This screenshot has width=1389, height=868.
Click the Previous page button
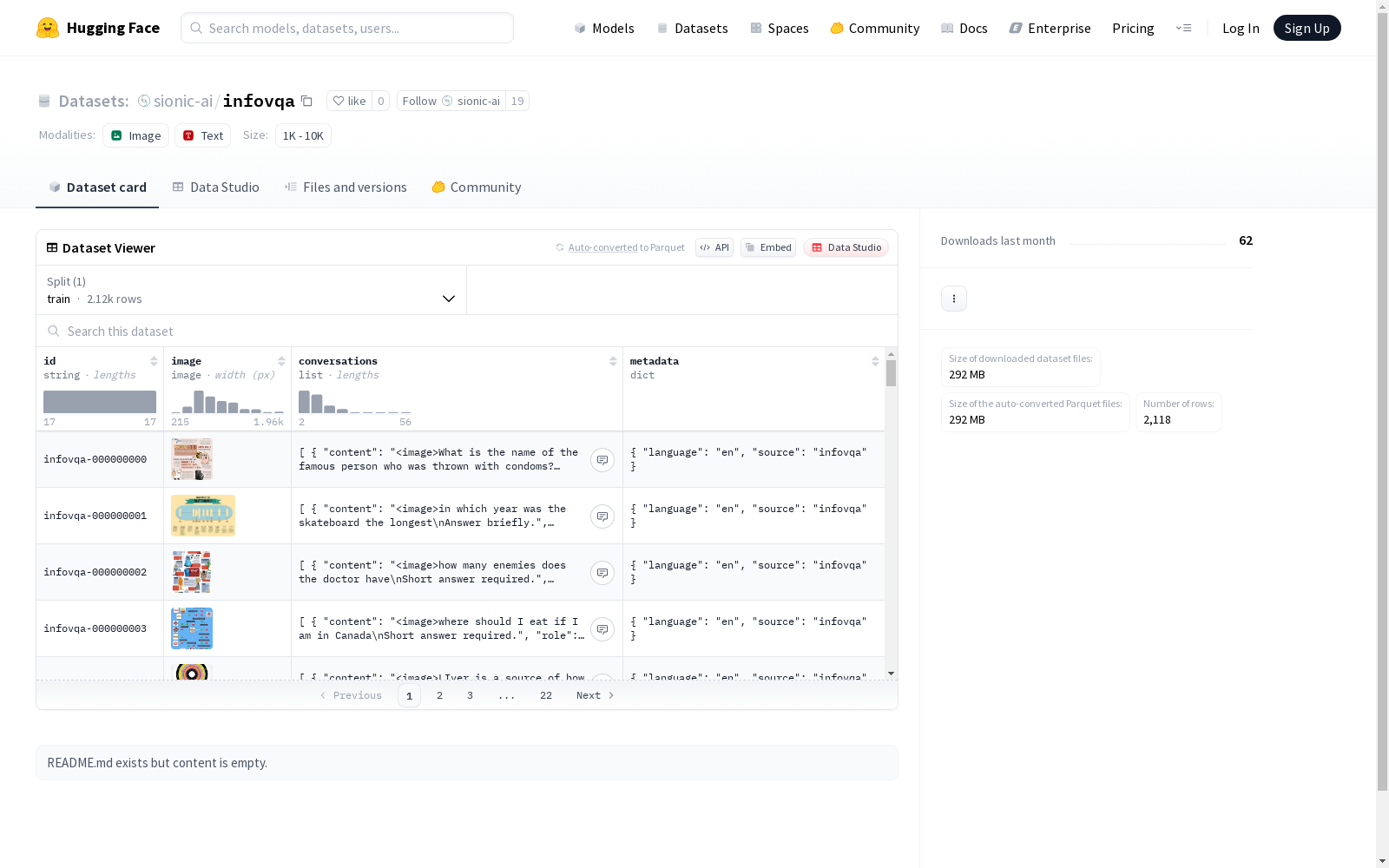(351, 695)
